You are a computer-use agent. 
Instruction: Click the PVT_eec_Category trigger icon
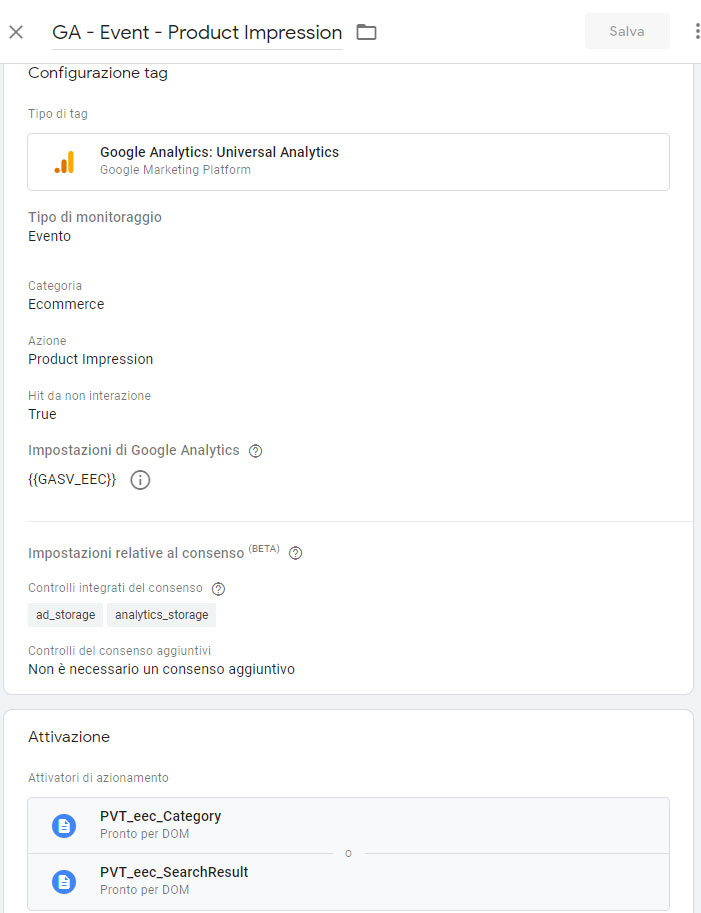[64, 826]
